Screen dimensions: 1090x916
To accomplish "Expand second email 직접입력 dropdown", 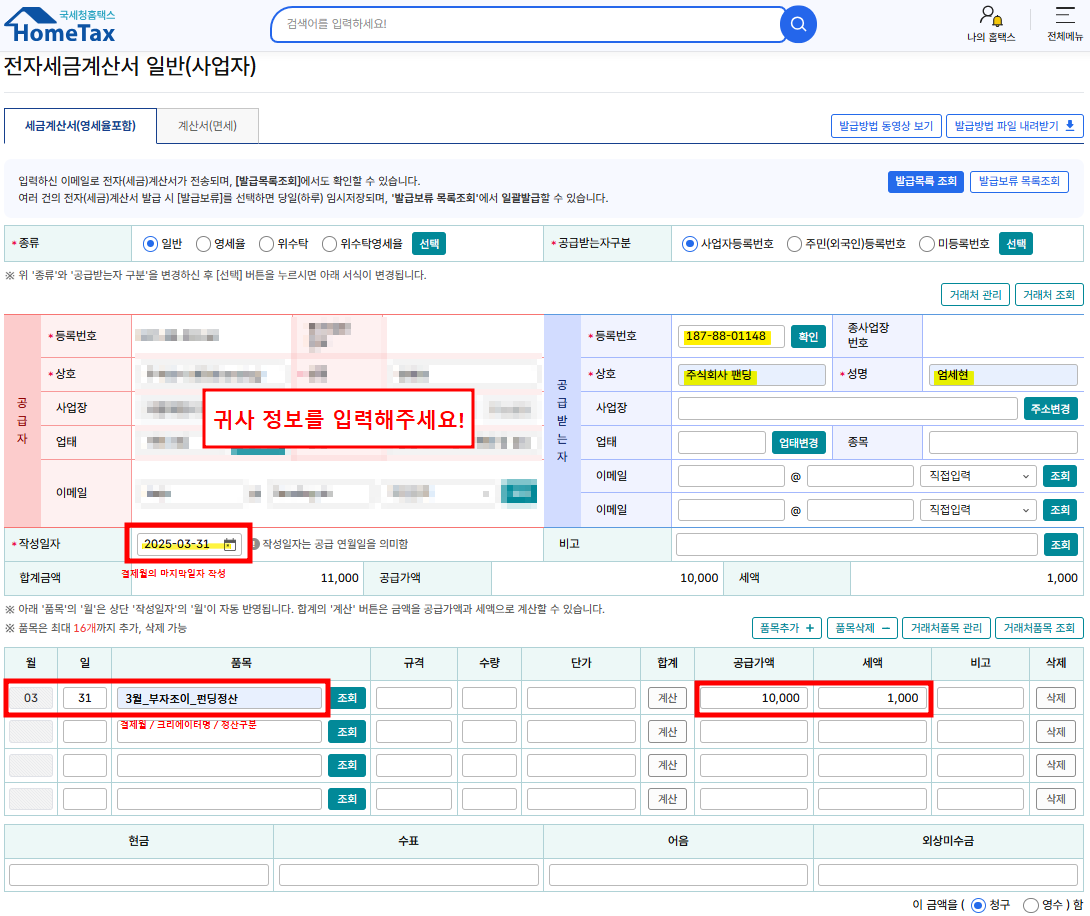I will (x=977, y=510).
